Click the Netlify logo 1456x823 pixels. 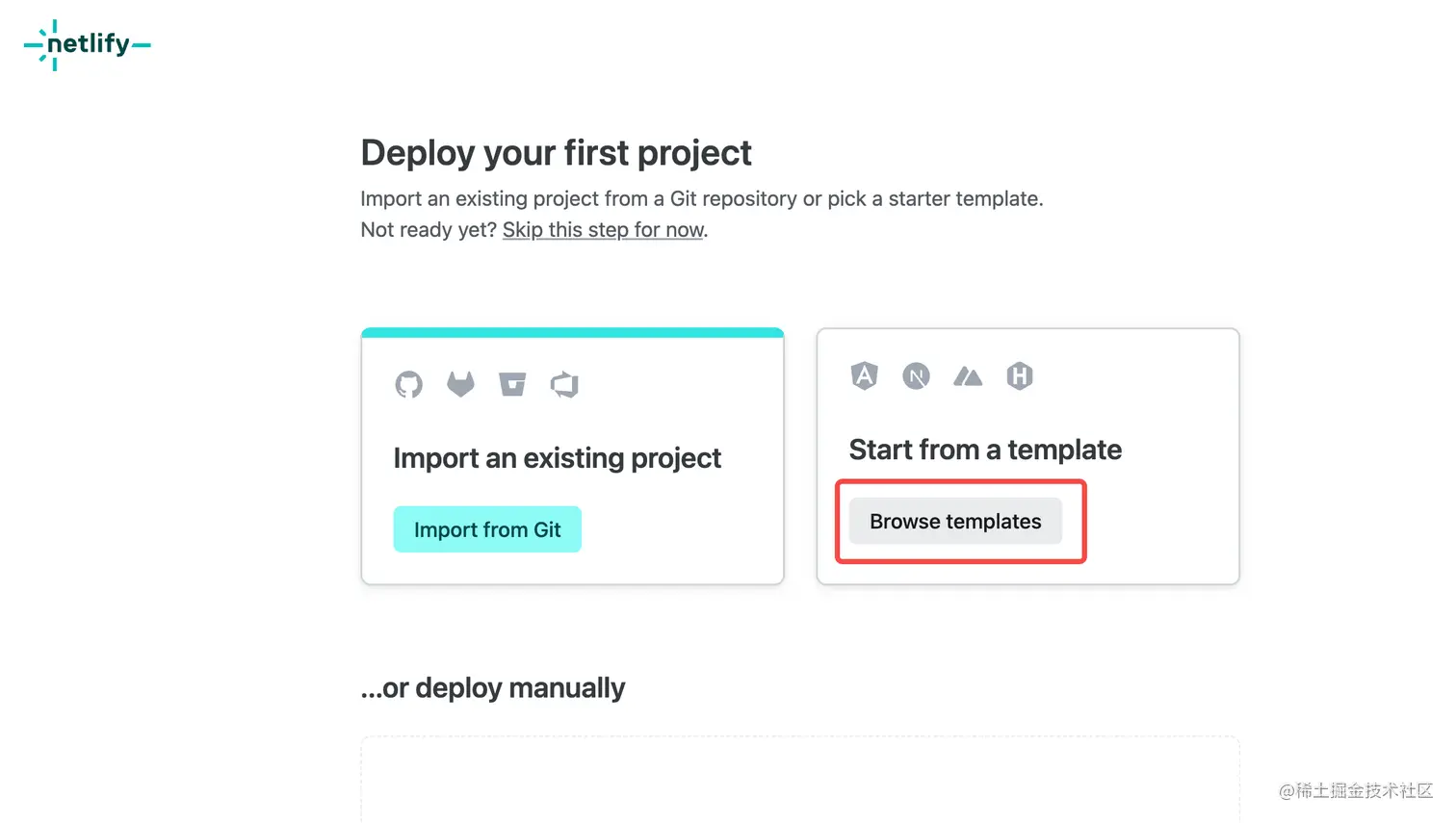click(88, 44)
